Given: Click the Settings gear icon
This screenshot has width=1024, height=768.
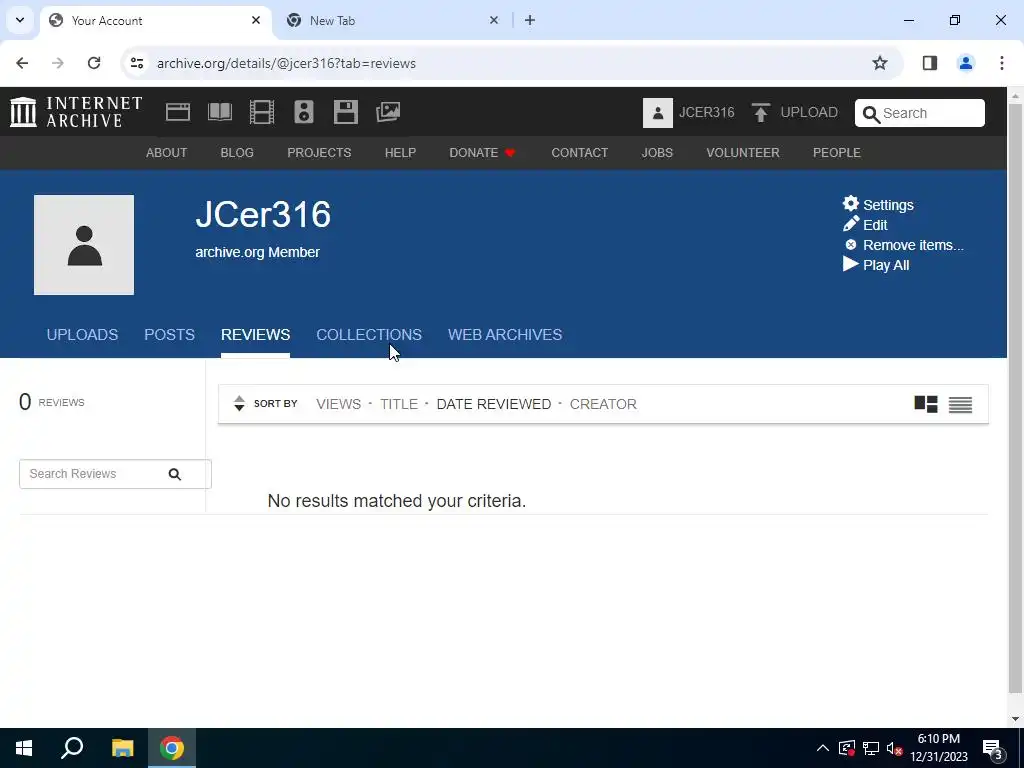Looking at the screenshot, I should pos(850,204).
